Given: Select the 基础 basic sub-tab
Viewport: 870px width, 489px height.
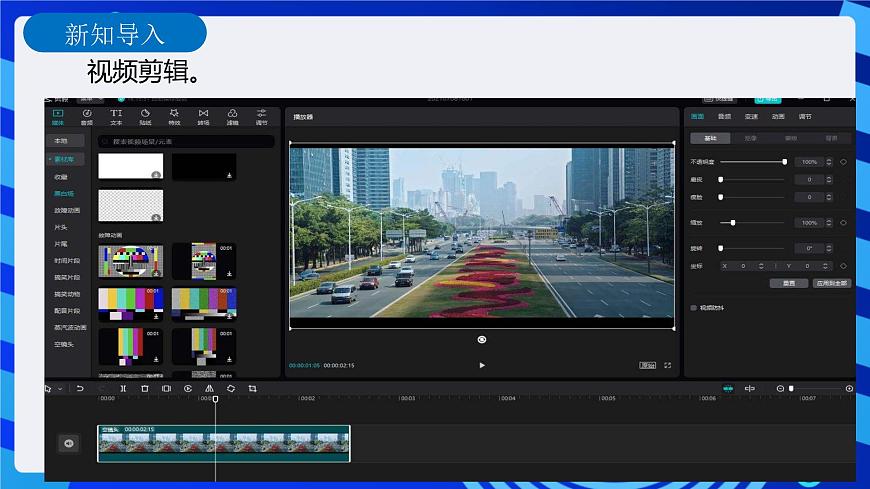Looking at the screenshot, I should [710, 138].
